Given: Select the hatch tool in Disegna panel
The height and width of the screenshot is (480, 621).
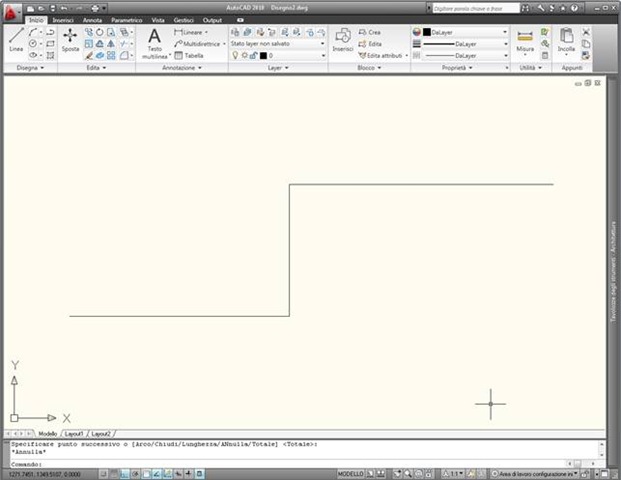Looking at the screenshot, I should tap(50, 55).
